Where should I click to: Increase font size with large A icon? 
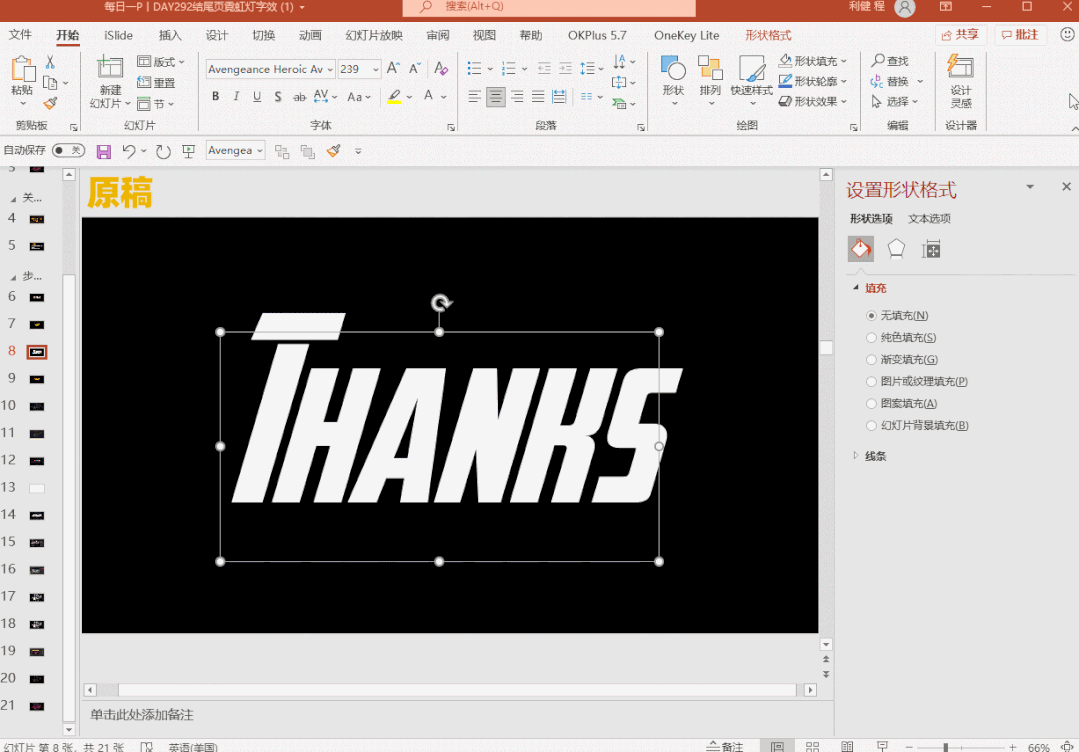[x=393, y=68]
